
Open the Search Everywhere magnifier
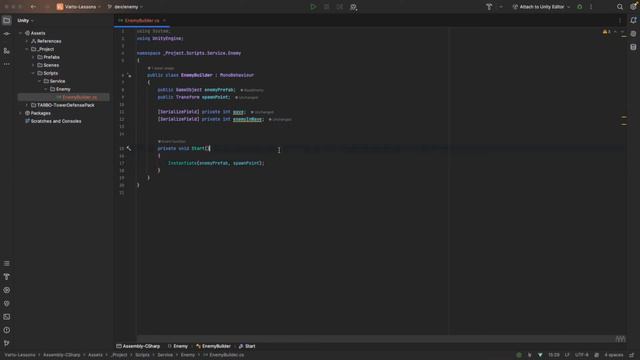(x=620, y=7)
